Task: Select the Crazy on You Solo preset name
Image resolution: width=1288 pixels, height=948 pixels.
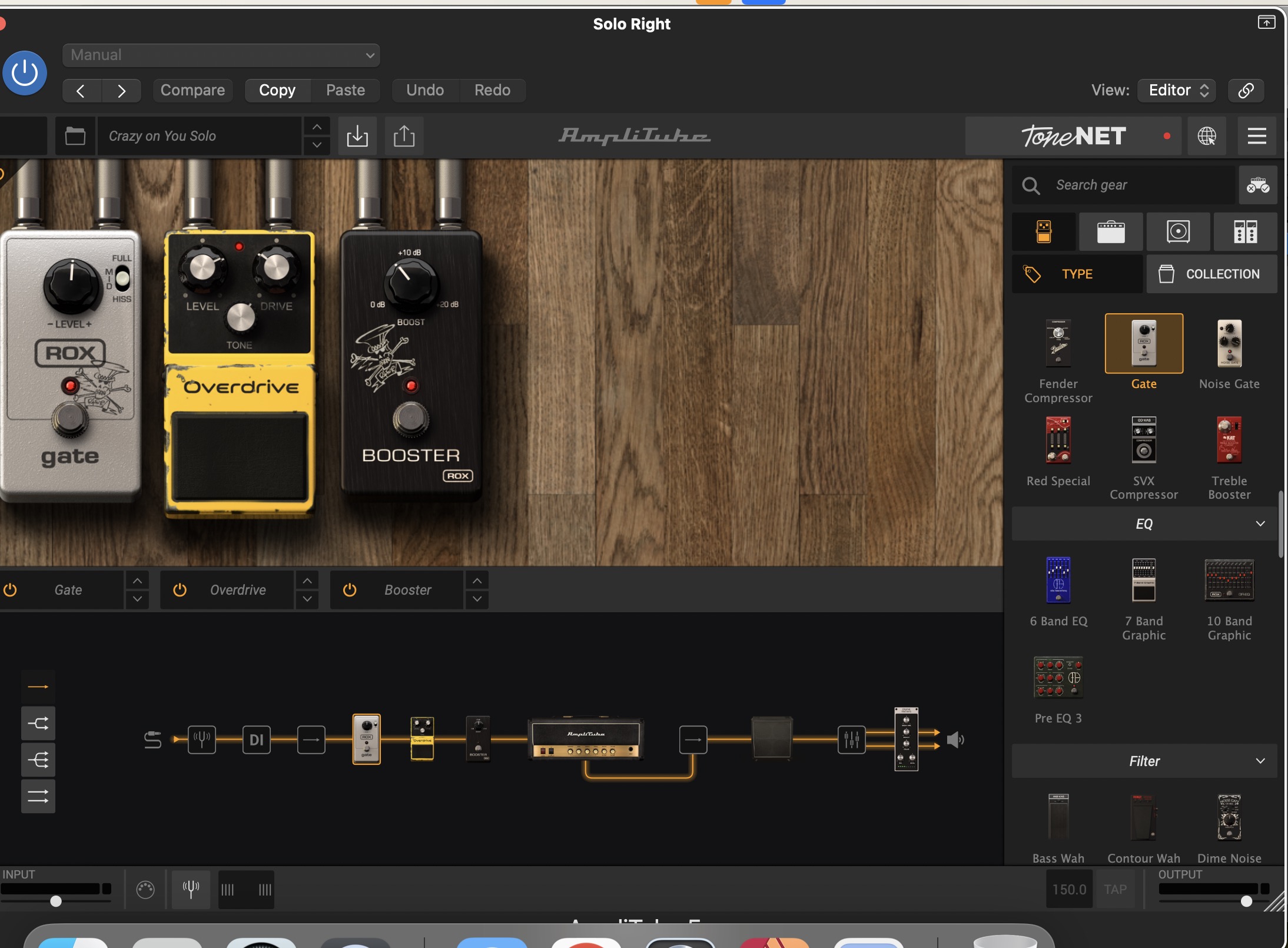Action: pyautogui.click(x=200, y=136)
